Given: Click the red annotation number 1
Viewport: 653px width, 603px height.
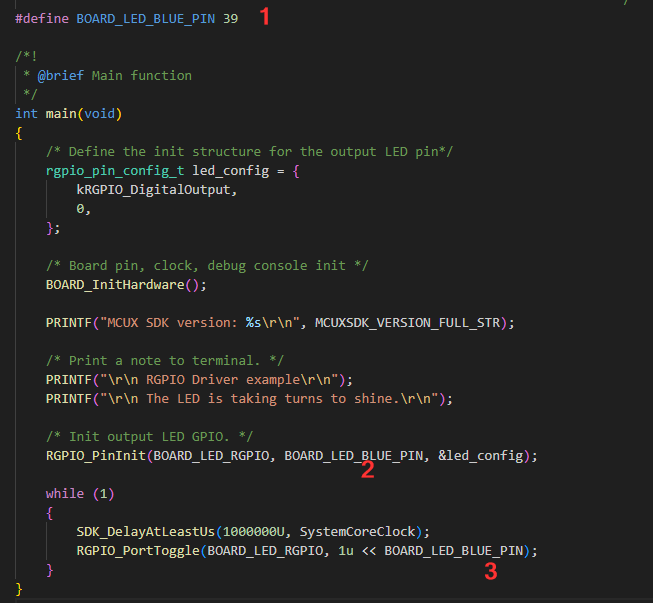Looking at the screenshot, I should [x=264, y=17].
